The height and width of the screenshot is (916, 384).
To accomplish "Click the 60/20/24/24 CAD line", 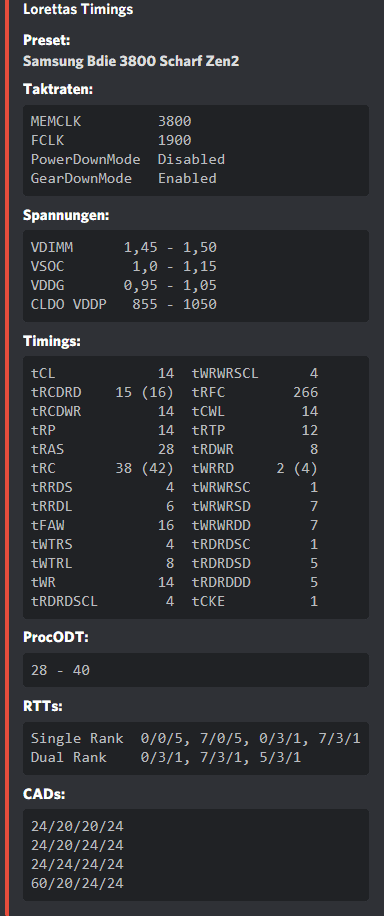I will click(x=77, y=883).
